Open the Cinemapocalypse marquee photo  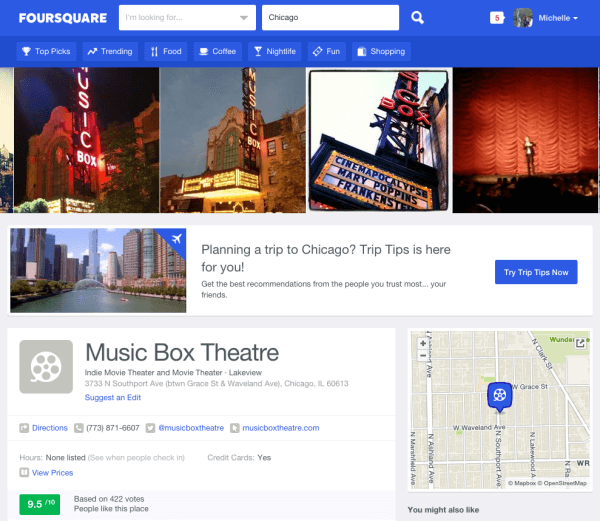coord(379,140)
